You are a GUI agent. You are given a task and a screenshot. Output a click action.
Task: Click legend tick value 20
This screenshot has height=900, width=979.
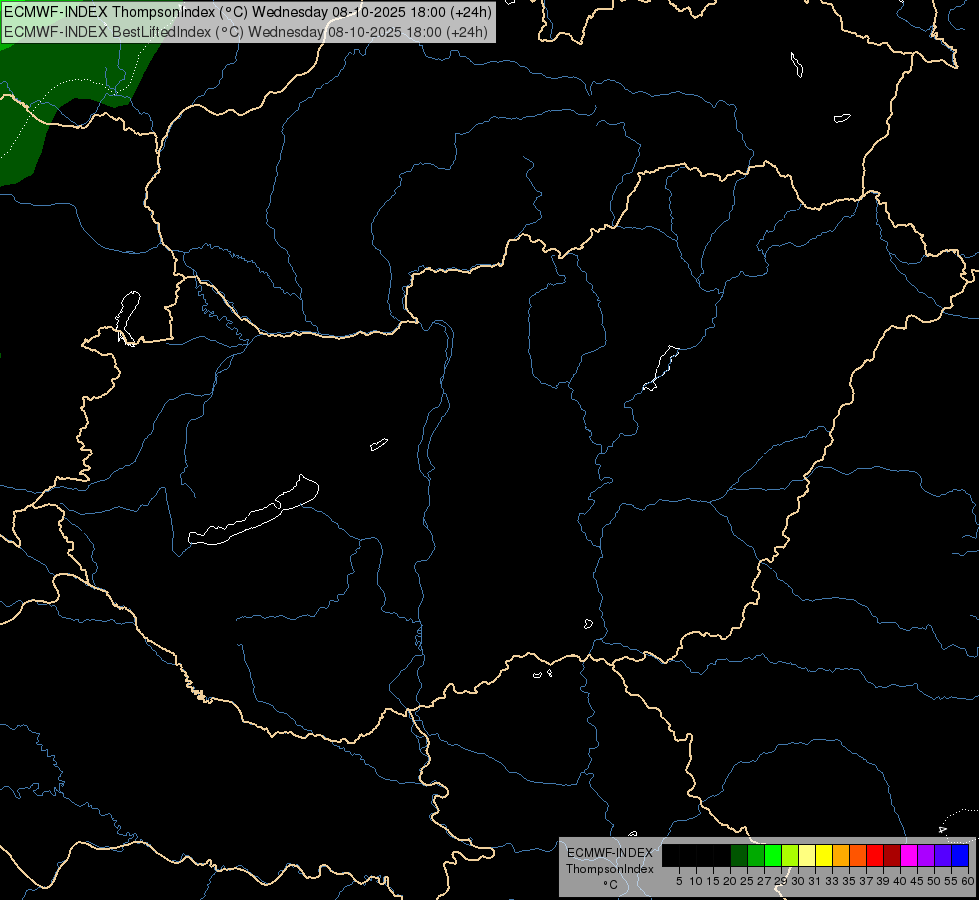(730, 881)
